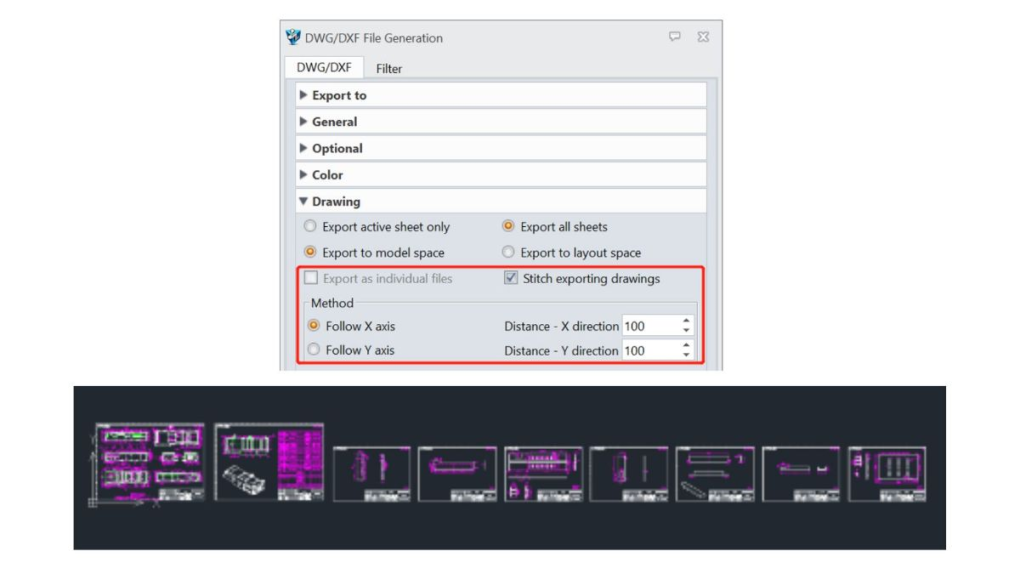Decrease Distance - Y direction value

686,355
